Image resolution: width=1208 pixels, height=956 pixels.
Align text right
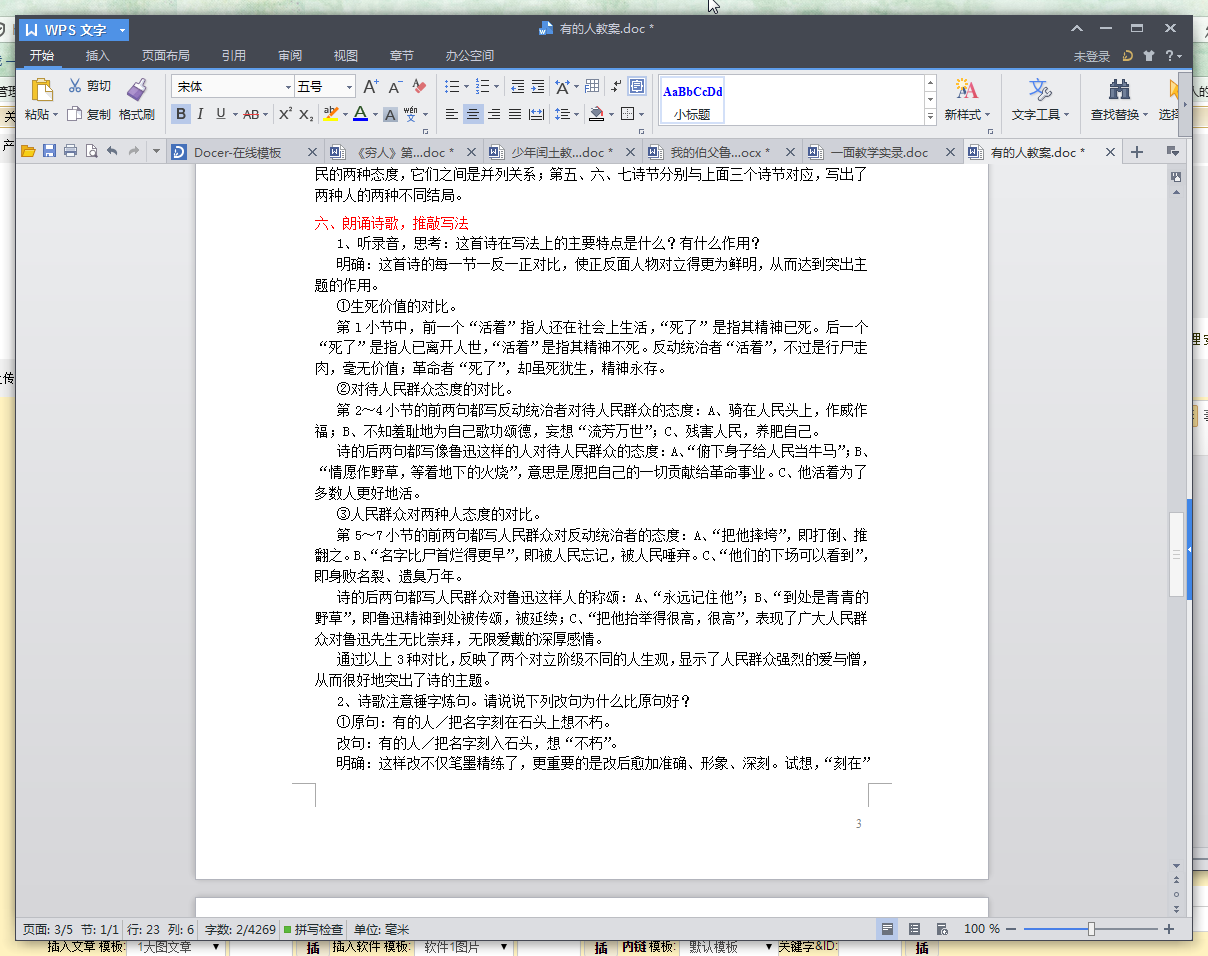494,114
